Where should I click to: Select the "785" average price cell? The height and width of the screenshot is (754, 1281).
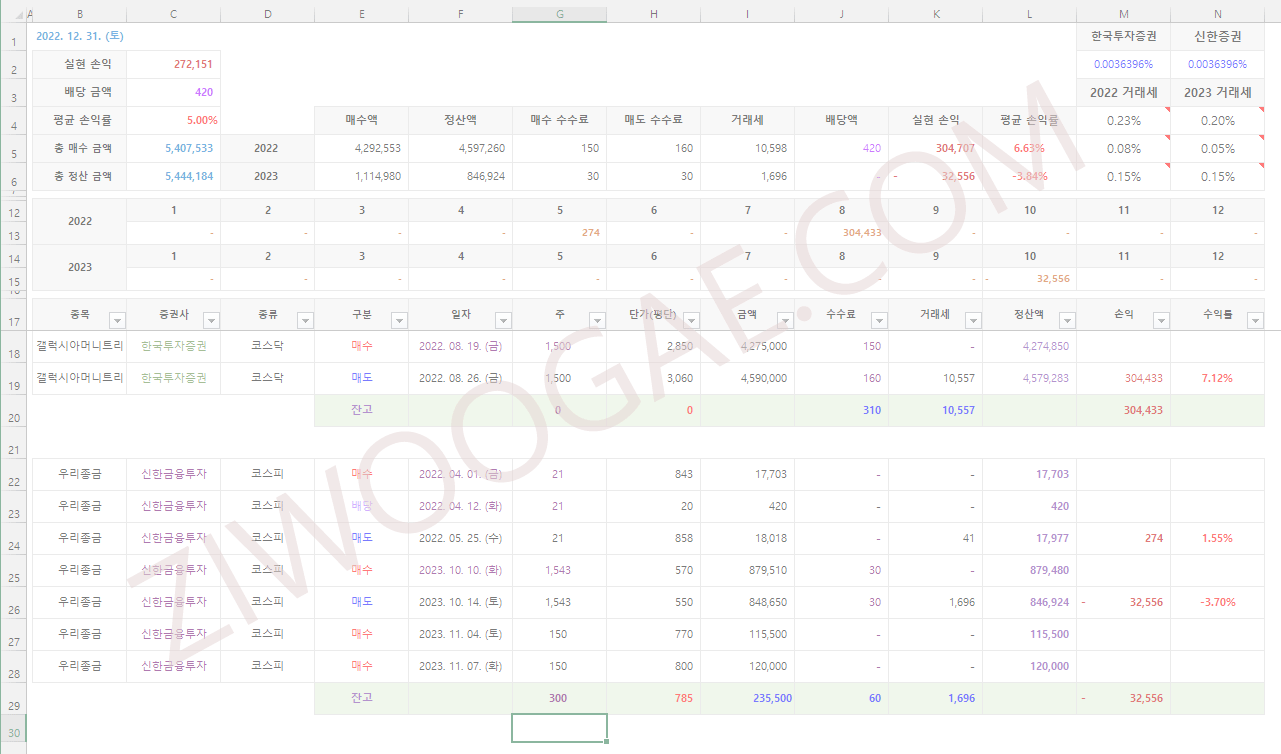(x=653, y=698)
